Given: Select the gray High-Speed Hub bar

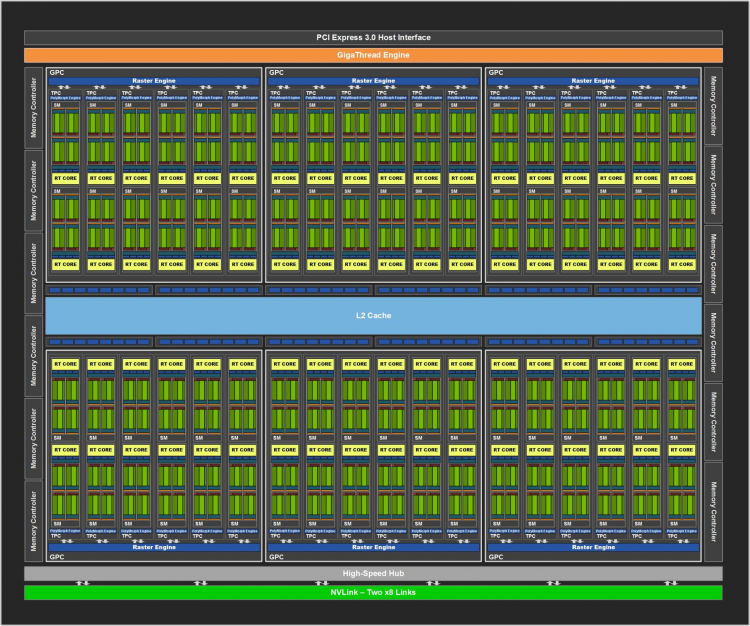Looking at the screenshot, I should (x=373, y=573).
